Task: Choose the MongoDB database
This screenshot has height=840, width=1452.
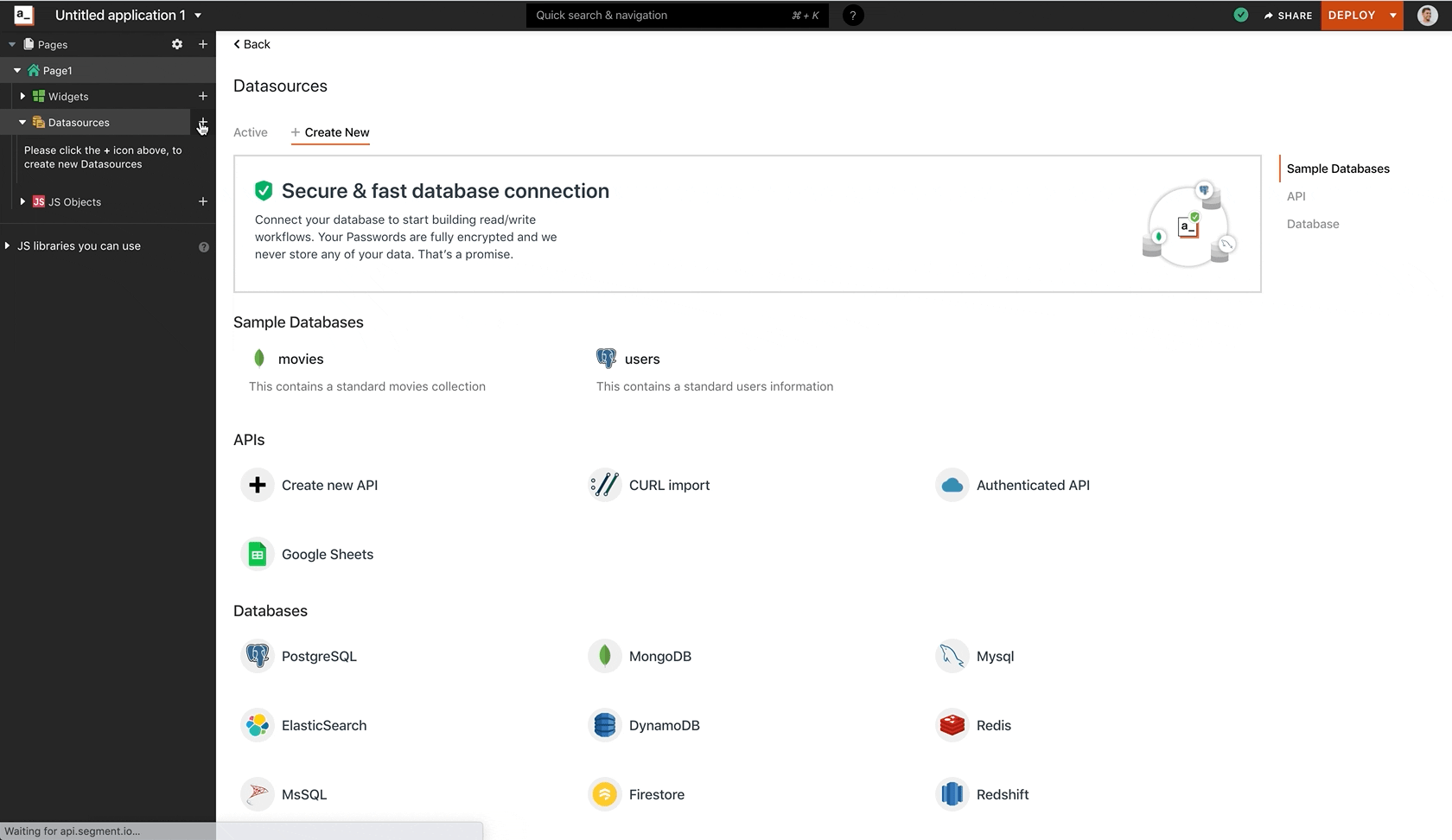Action: 660,656
